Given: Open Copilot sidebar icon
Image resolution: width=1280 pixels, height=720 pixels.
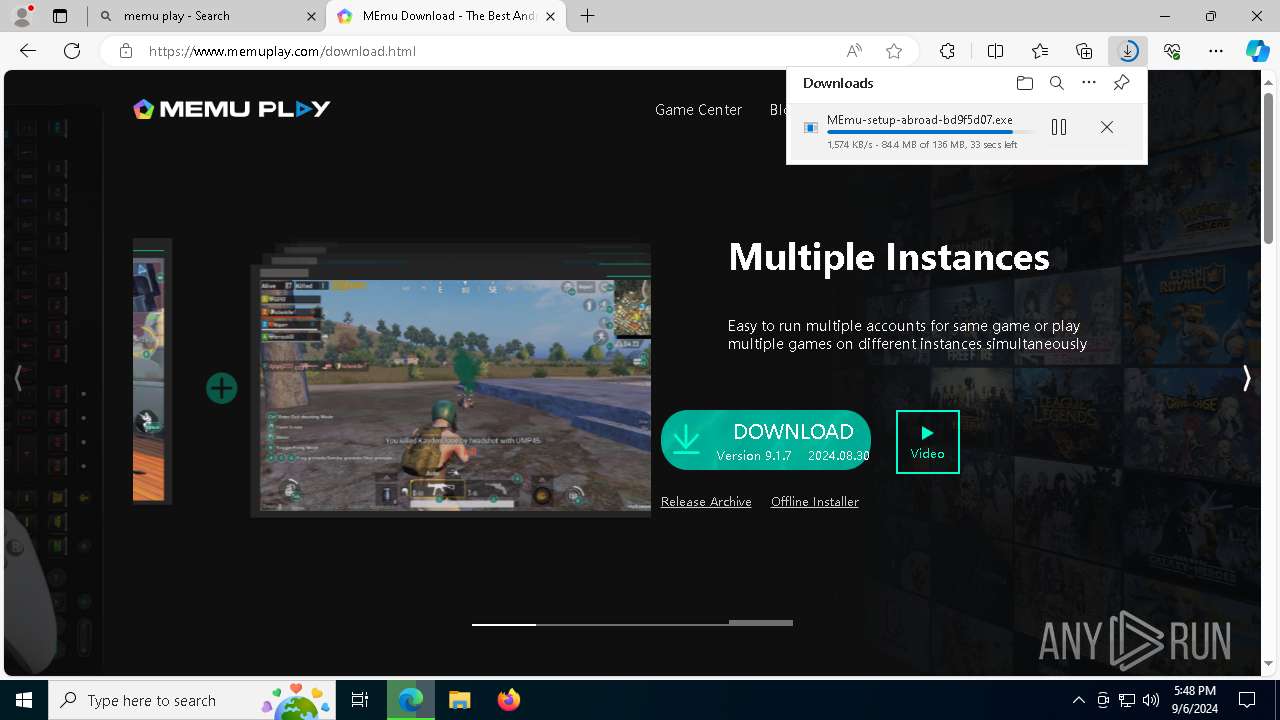Looking at the screenshot, I should 1257,51.
